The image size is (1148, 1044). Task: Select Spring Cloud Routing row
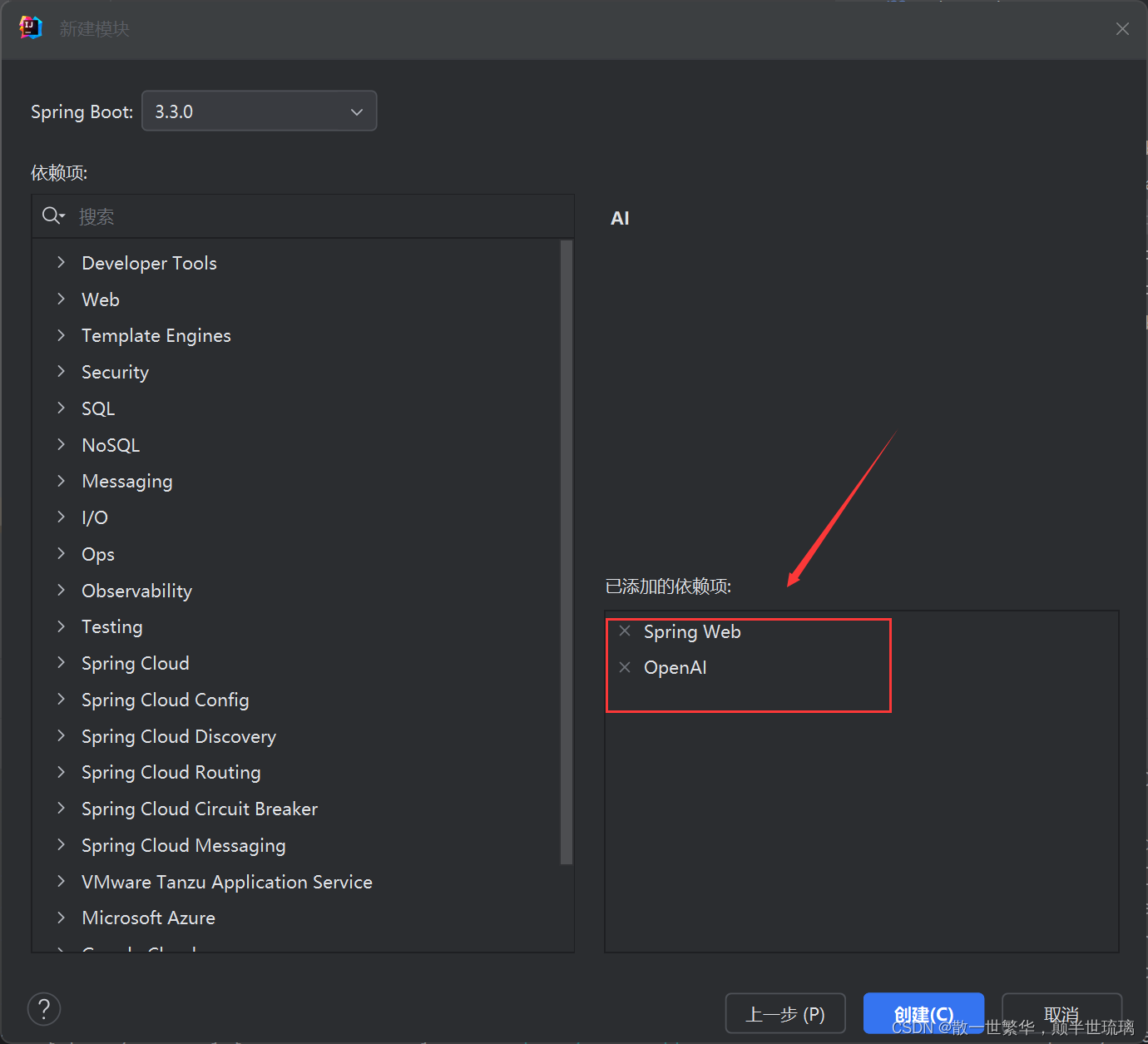[297, 772]
